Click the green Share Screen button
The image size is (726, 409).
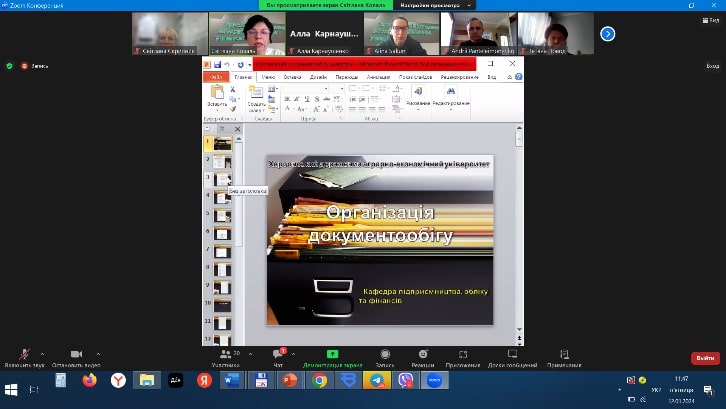[x=332, y=358]
